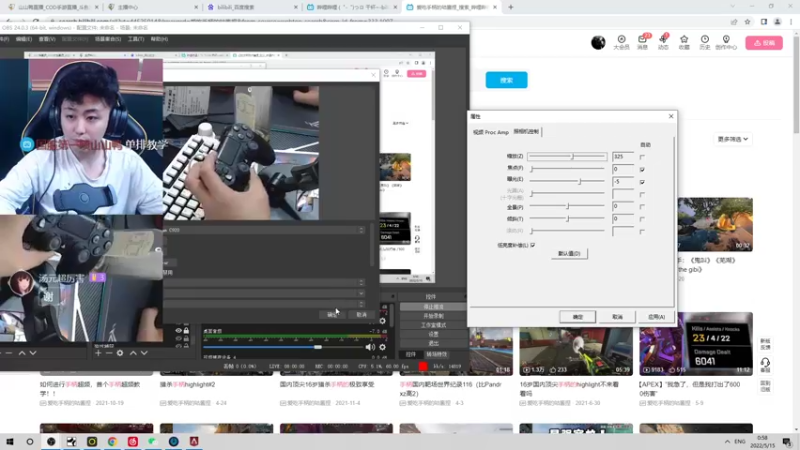Viewport: 800px width, 450px height.
Task: Expand the 更多筛选 filter dropdown
Action: tap(733, 139)
